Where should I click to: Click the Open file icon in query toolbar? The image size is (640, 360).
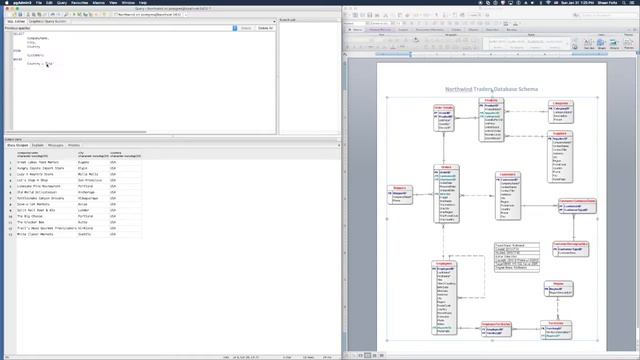pos(14,14)
